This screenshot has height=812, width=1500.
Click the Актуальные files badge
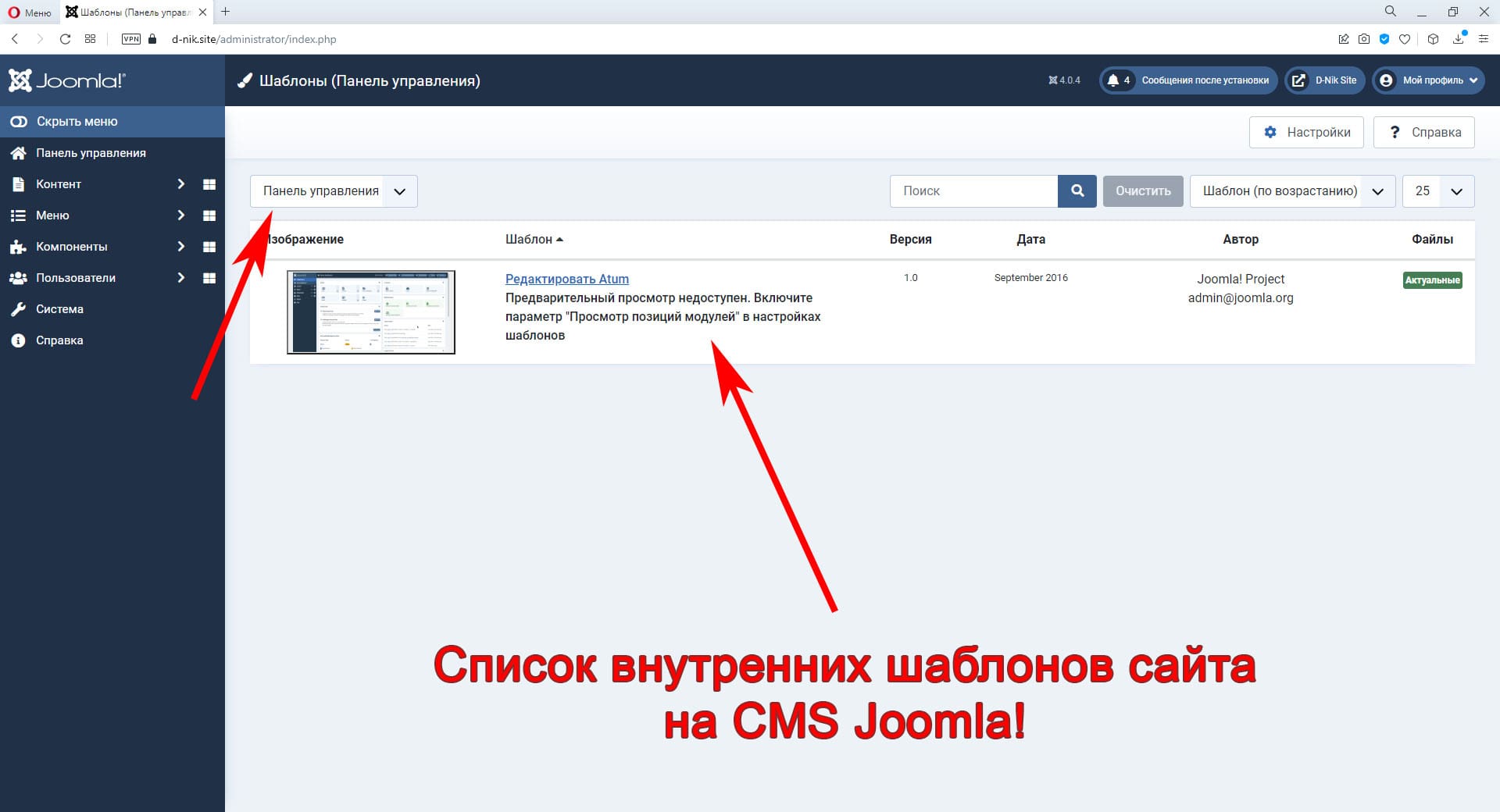coord(1432,280)
